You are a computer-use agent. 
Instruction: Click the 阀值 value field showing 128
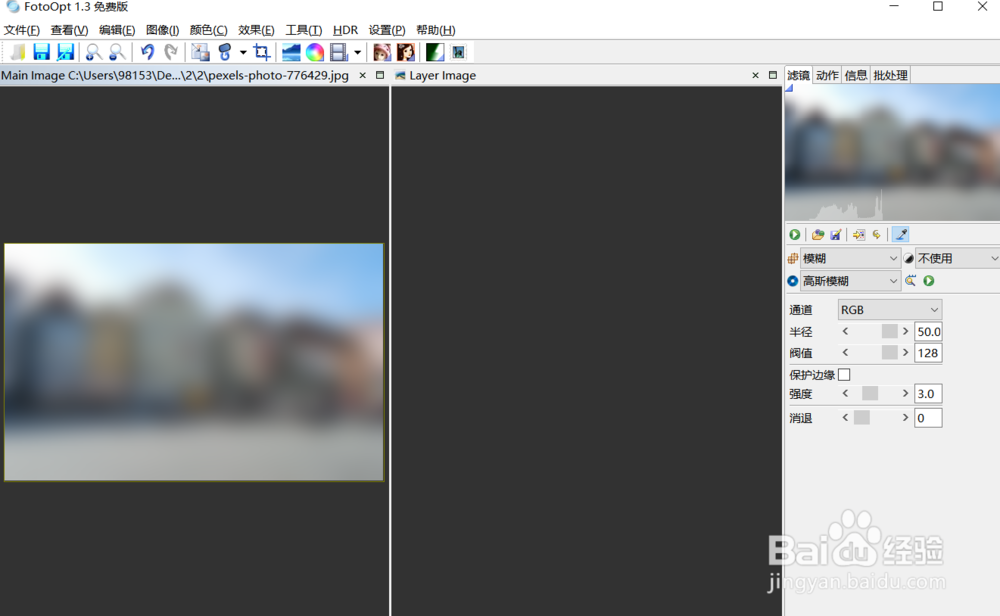pyautogui.click(x=928, y=353)
